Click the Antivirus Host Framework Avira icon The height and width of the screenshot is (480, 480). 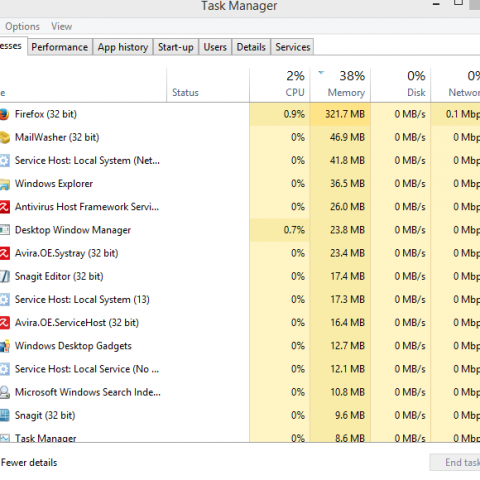[5, 207]
